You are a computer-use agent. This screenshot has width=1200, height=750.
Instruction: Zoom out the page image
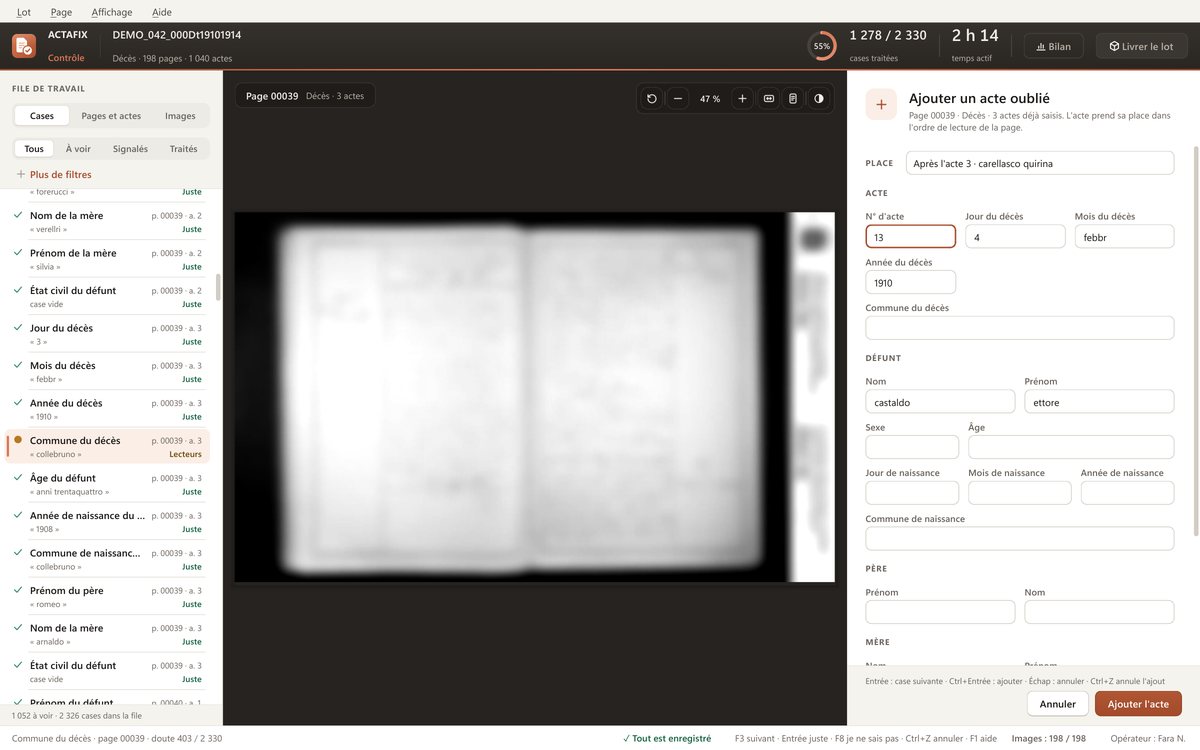tap(678, 98)
